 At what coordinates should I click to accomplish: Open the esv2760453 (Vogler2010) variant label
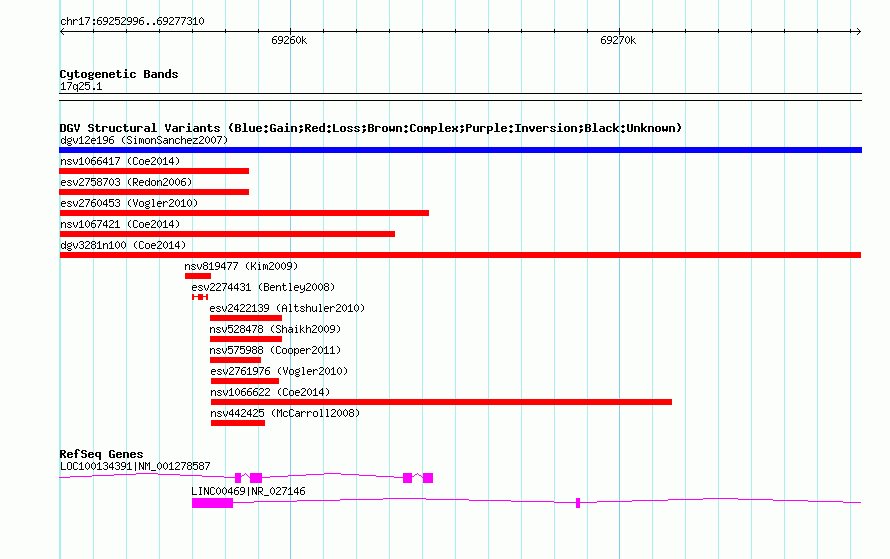coord(129,203)
